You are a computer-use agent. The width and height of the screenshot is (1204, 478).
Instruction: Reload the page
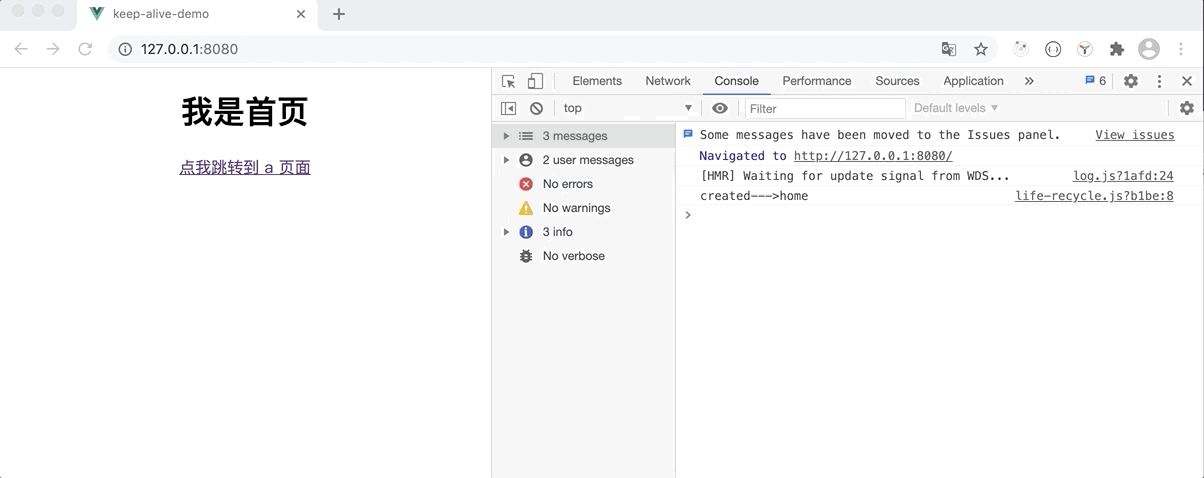click(x=85, y=49)
